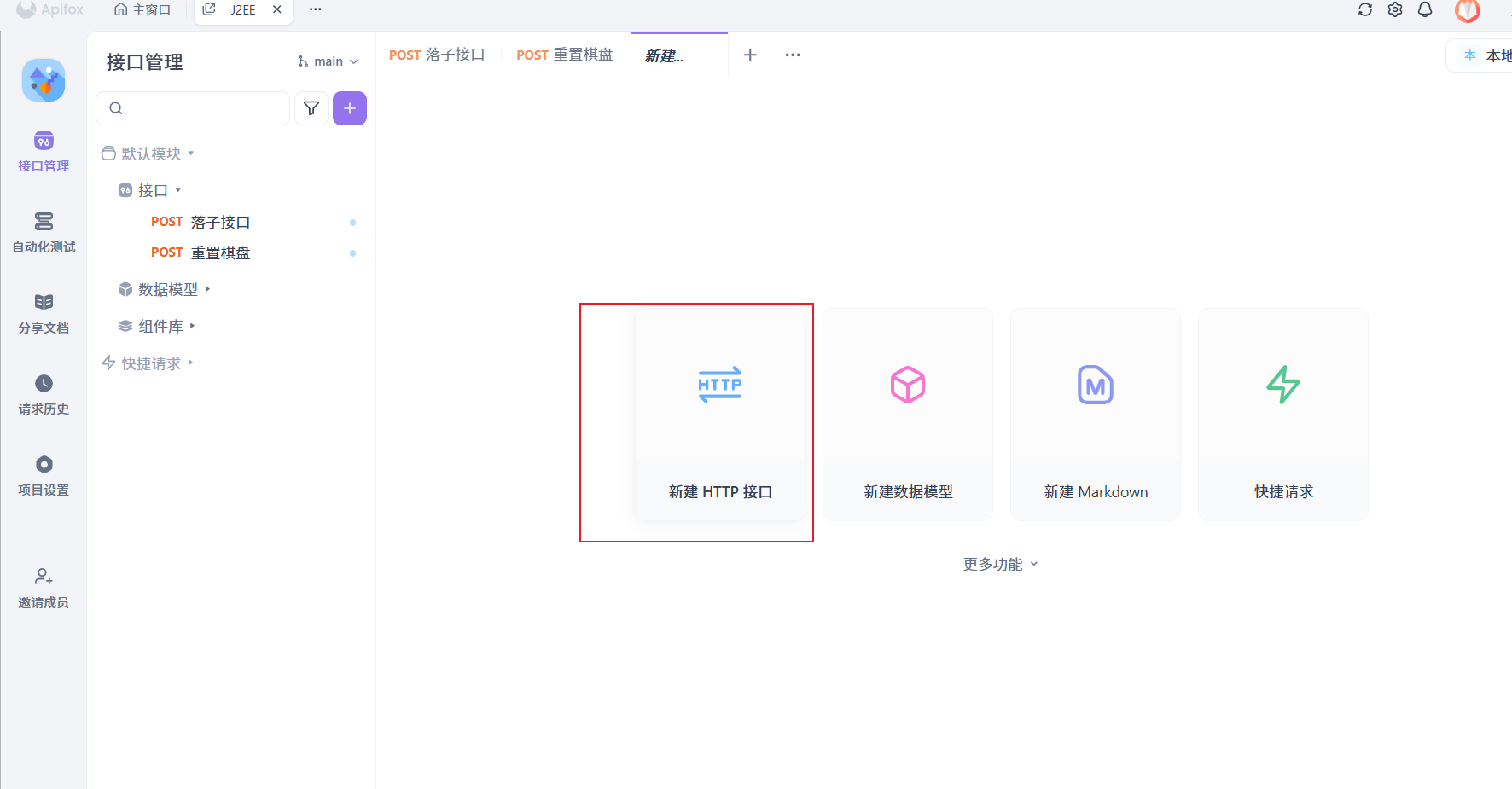Collapse the 接口 folder node
1512x789 pixels.
150,190
